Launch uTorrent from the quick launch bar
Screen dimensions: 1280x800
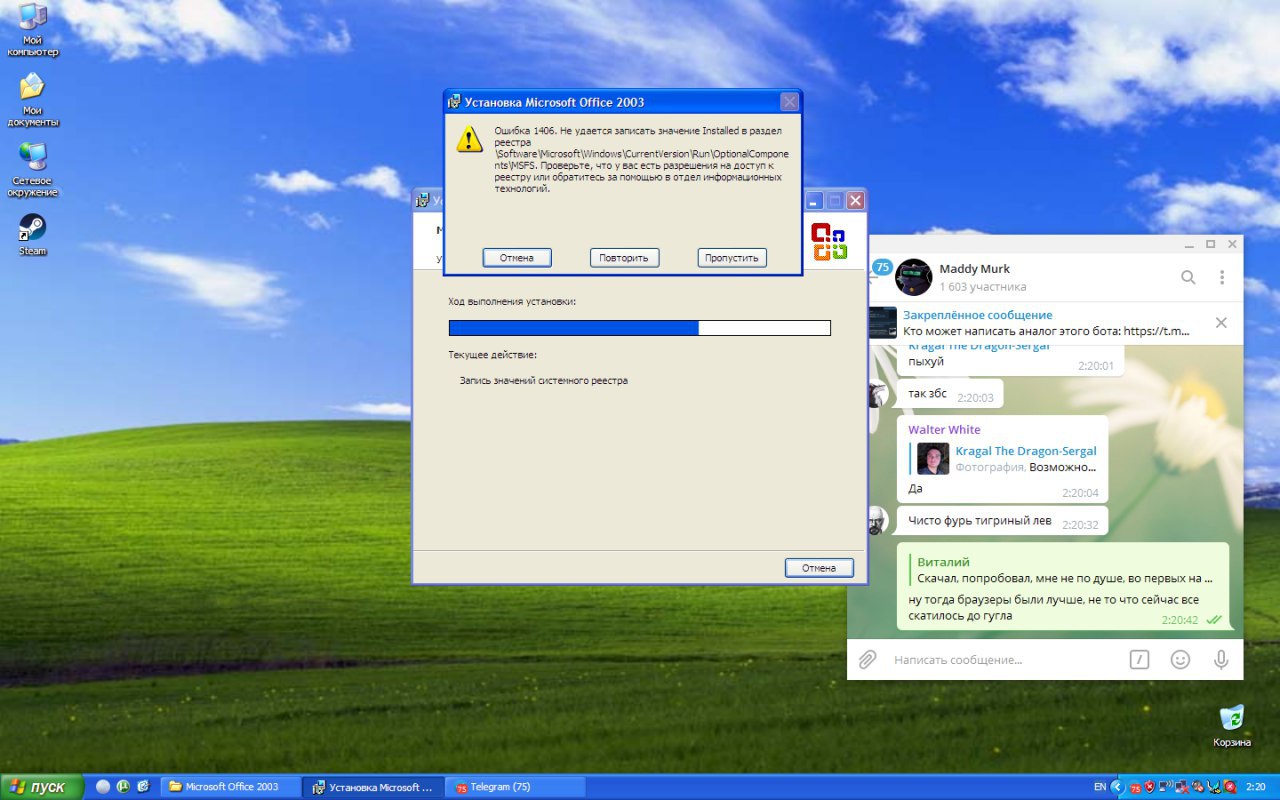[123, 787]
